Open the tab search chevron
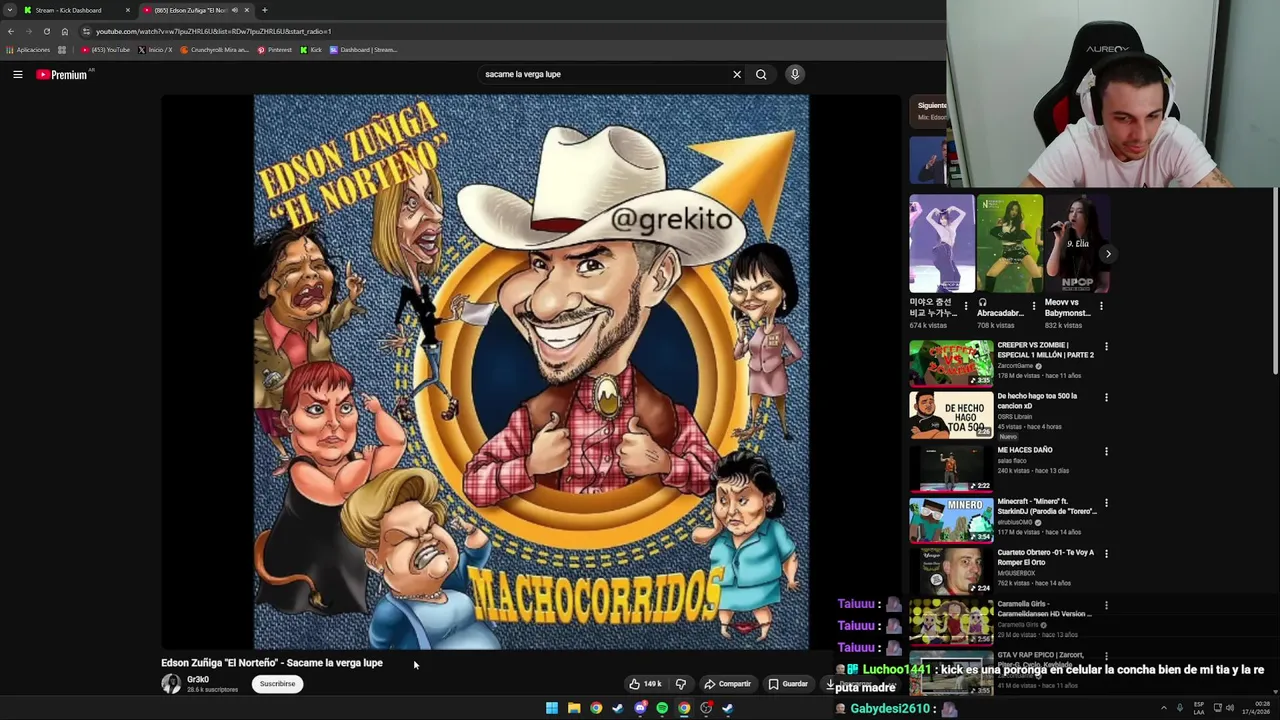The width and height of the screenshot is (1280, 720). click(9, 10)
